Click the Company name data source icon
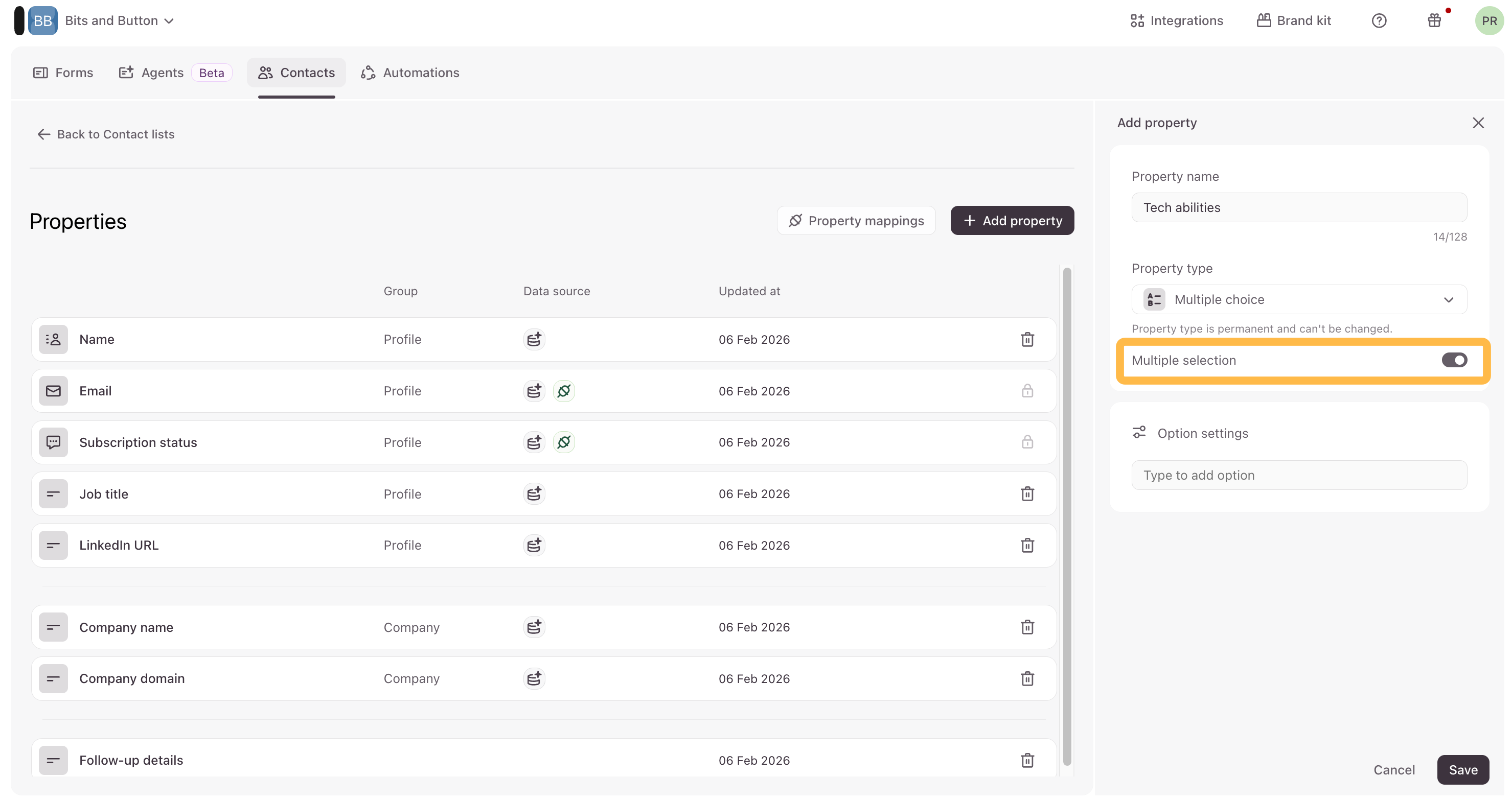Screen dimensions: 1512x801 pos(534,627)
